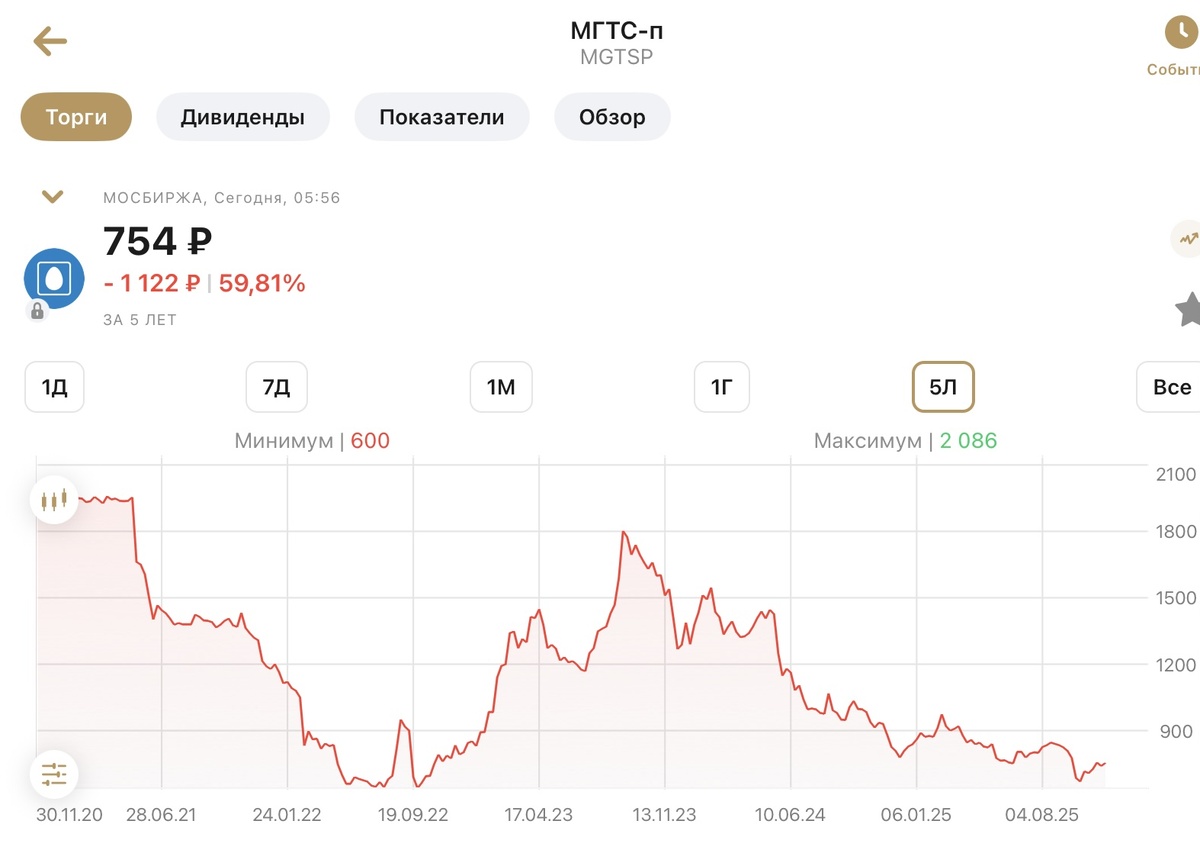This screenshot has width=1200, height=866.
Task: Select the highlighted 5Л period button
Action: (943, 387)
